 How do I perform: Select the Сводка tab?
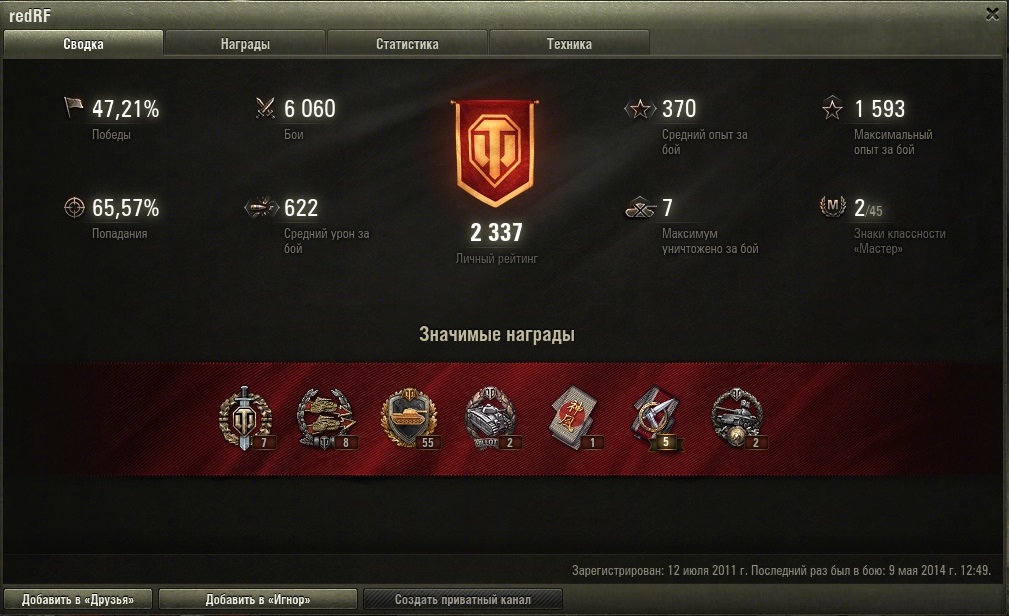(83, 44)
